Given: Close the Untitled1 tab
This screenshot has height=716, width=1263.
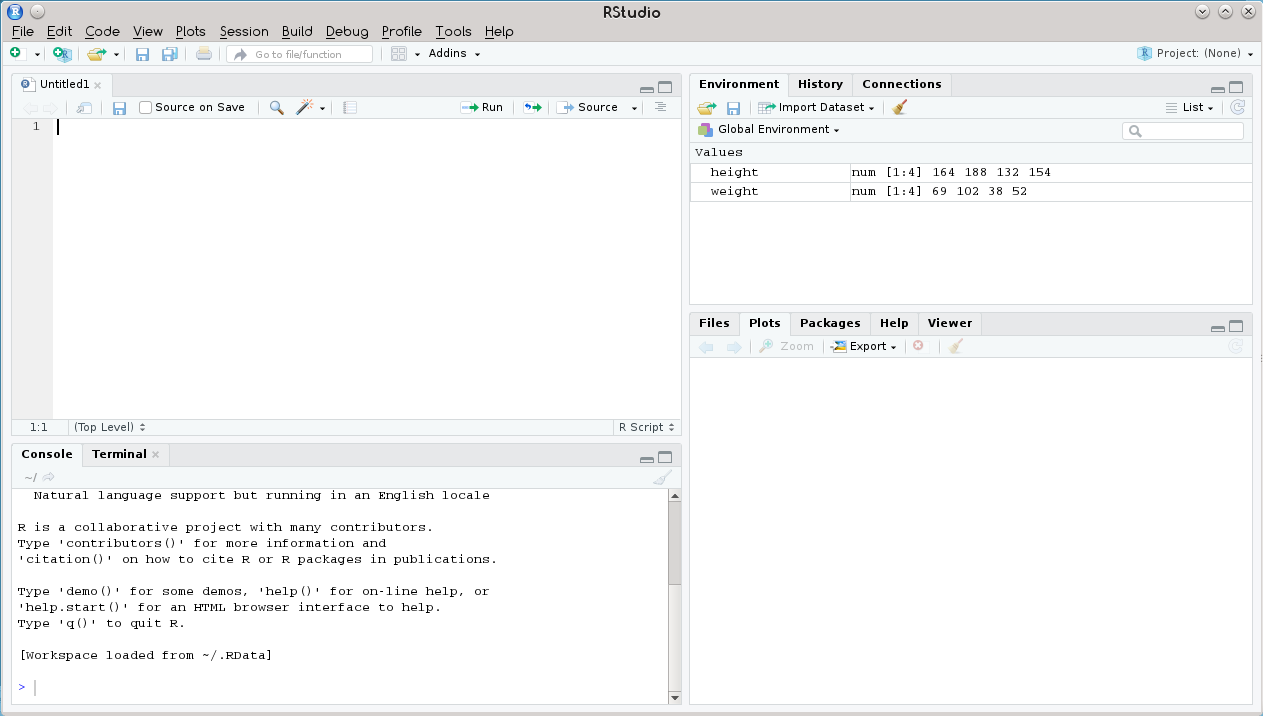Looking at the screenshot, I should click(97, 86).
